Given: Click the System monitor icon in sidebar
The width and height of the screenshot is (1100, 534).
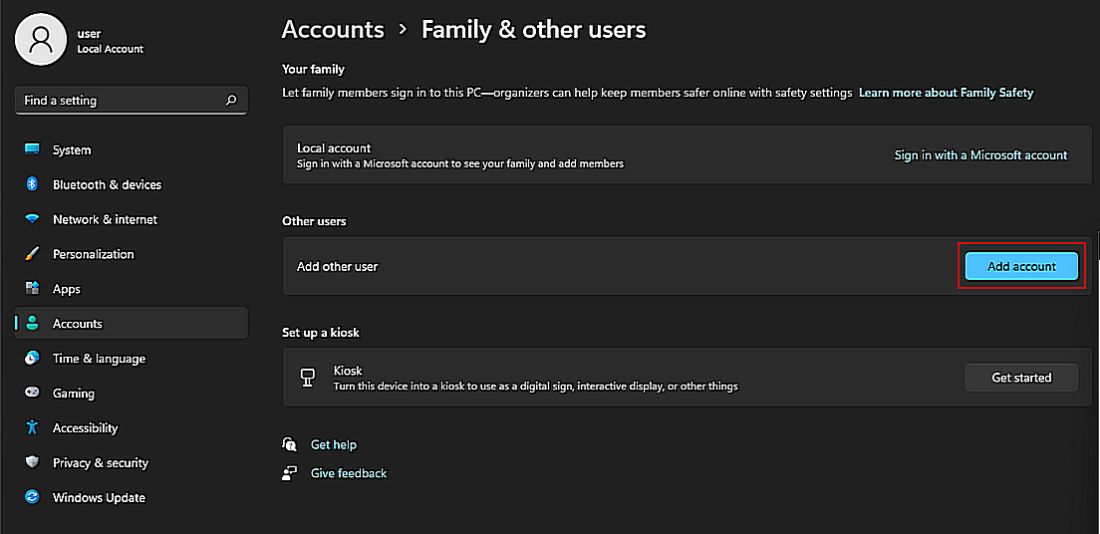Looking at the screenshot, I should (32, 150).
